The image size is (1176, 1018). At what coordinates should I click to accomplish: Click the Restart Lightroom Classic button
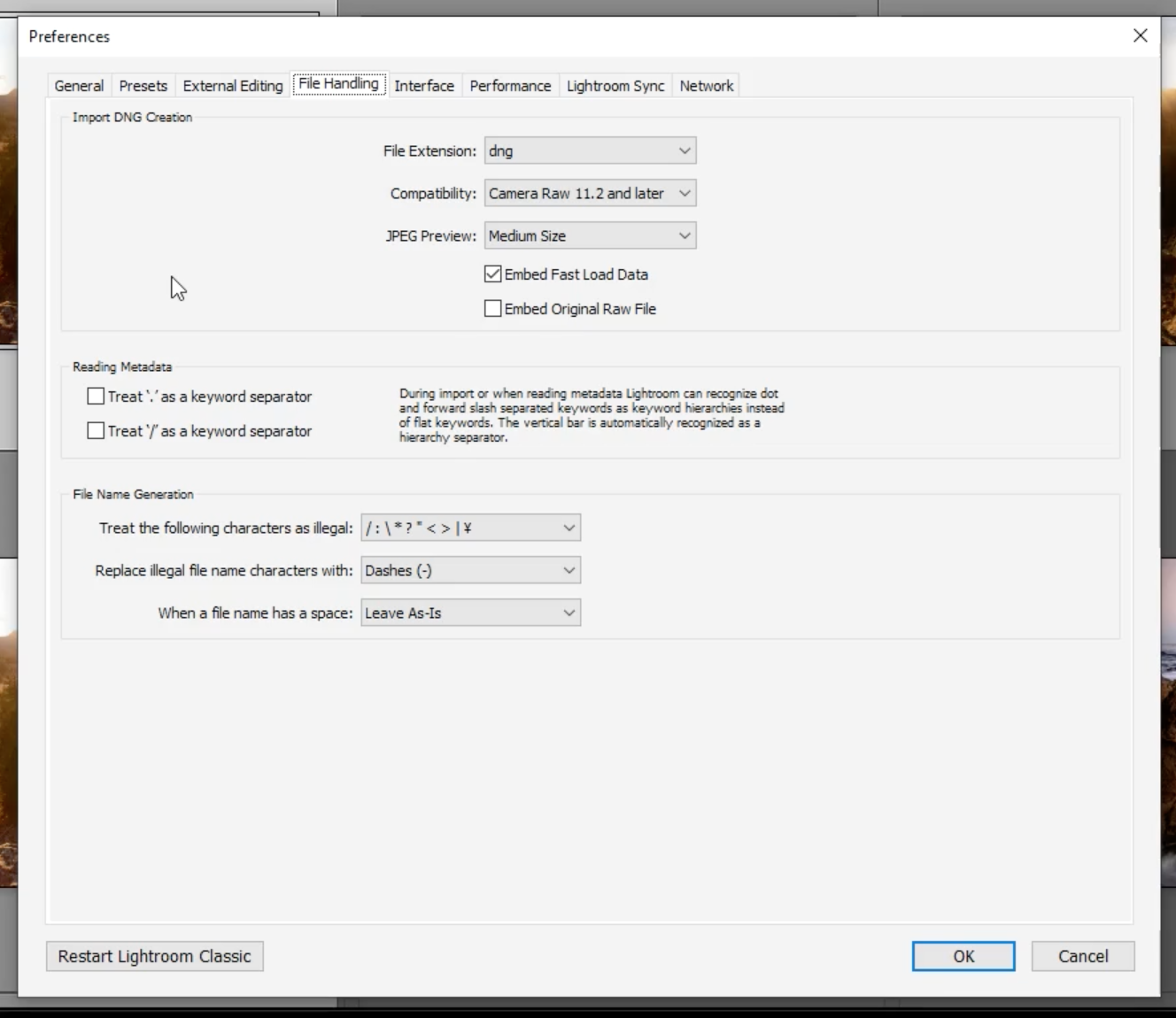pos(154,956)
